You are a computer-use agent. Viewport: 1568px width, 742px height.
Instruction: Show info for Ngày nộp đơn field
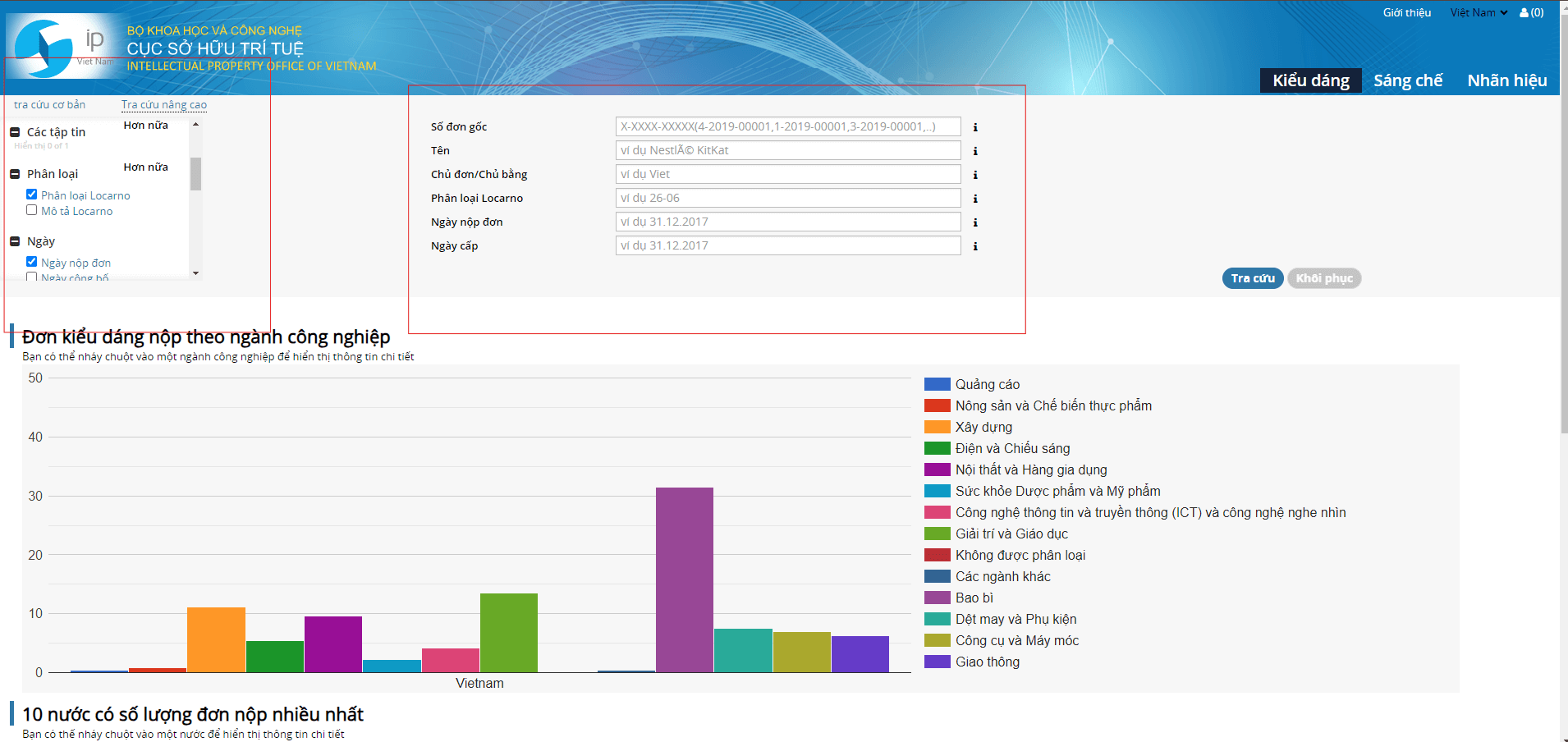point(975,222)
